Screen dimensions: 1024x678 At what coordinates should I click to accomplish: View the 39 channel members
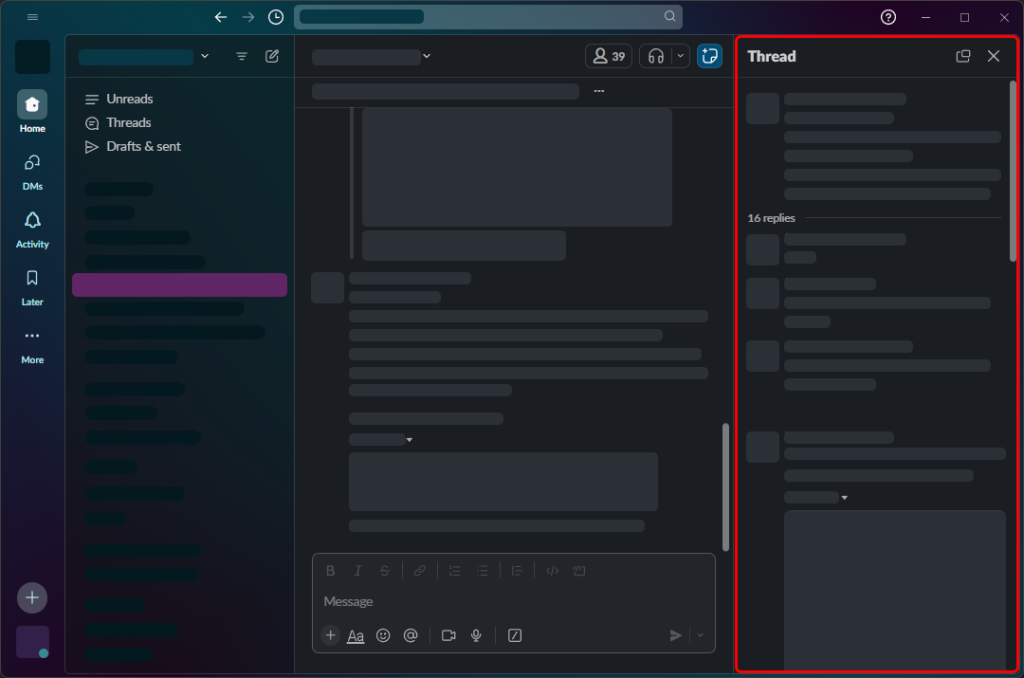click(608, 55)
